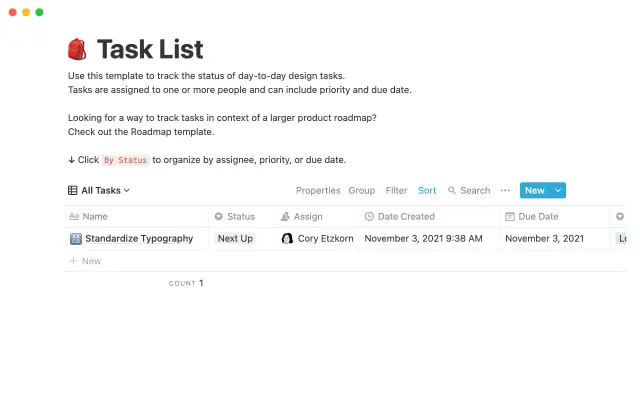Click the select icon in Status header
The height and width of the screenshot is (400, 640).
point(219,217)
